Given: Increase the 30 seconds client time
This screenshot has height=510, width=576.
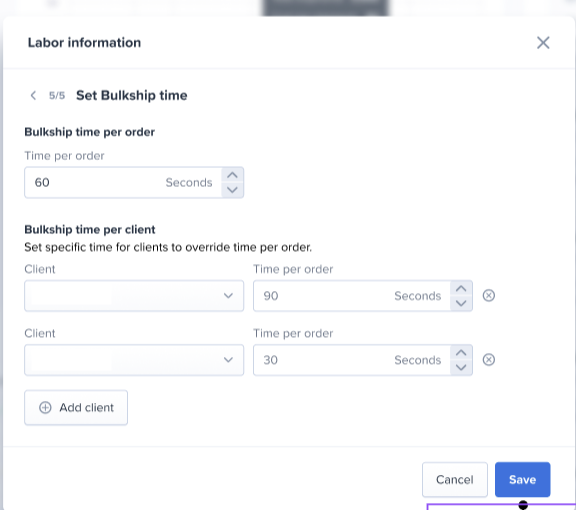Looking at the screenshot, I should 461,353.
